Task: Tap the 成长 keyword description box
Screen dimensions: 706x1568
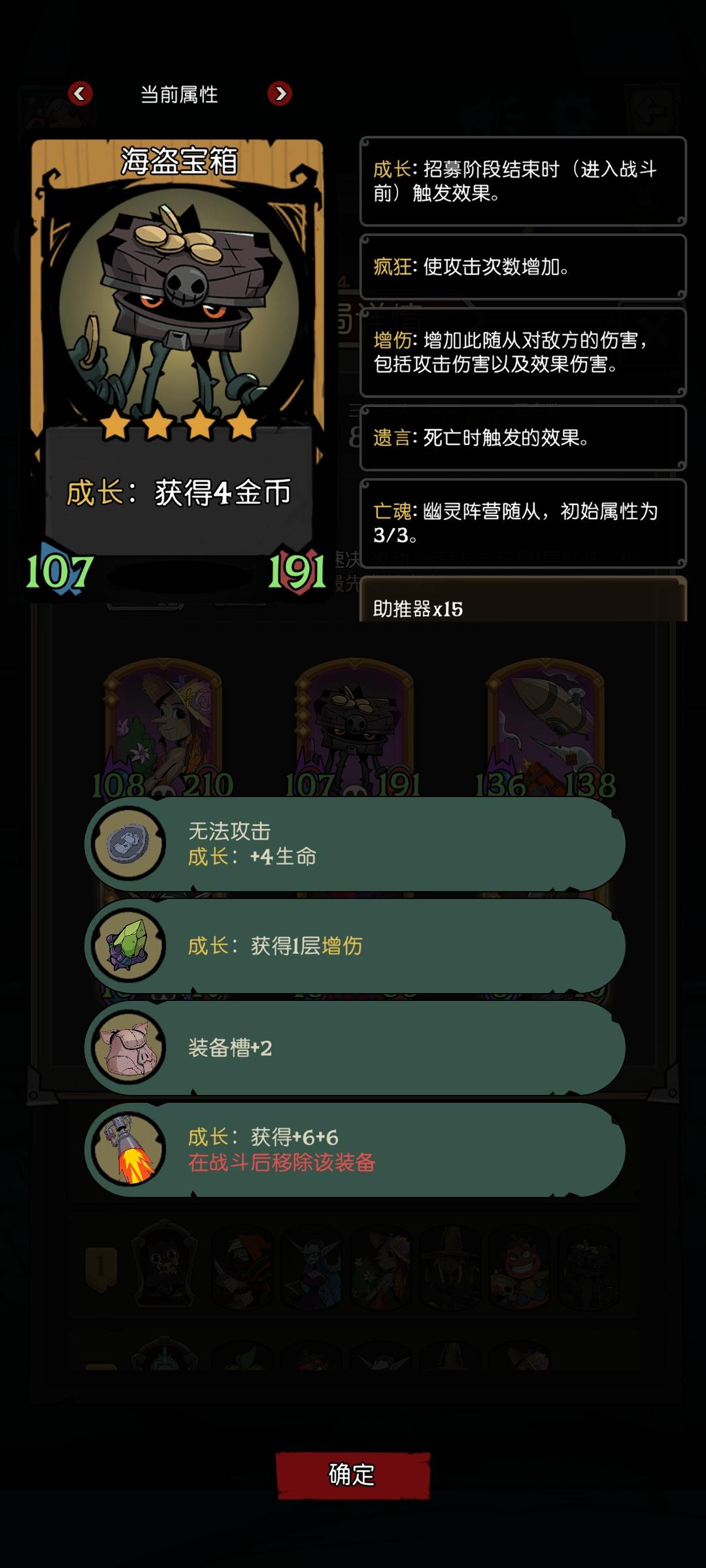Action: [x=523, y=181]
